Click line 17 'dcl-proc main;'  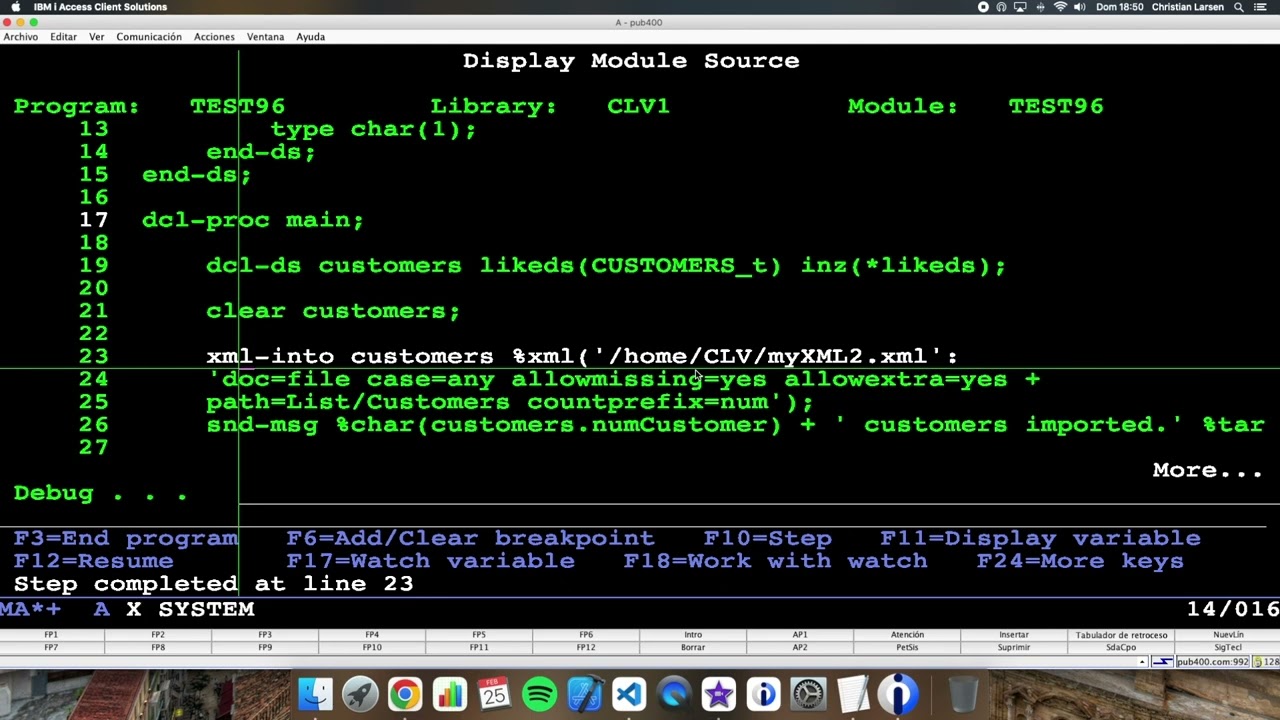click(x=253, y=220)
